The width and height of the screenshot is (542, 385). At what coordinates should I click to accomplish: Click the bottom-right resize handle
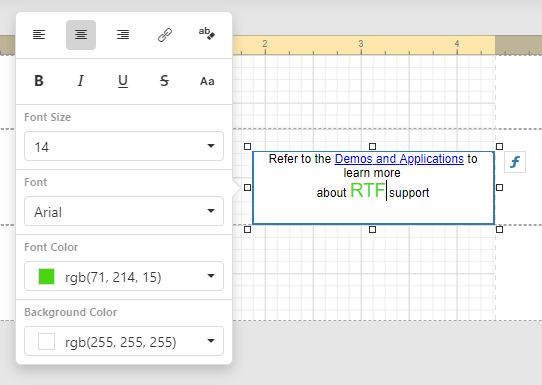click(499, 229)
